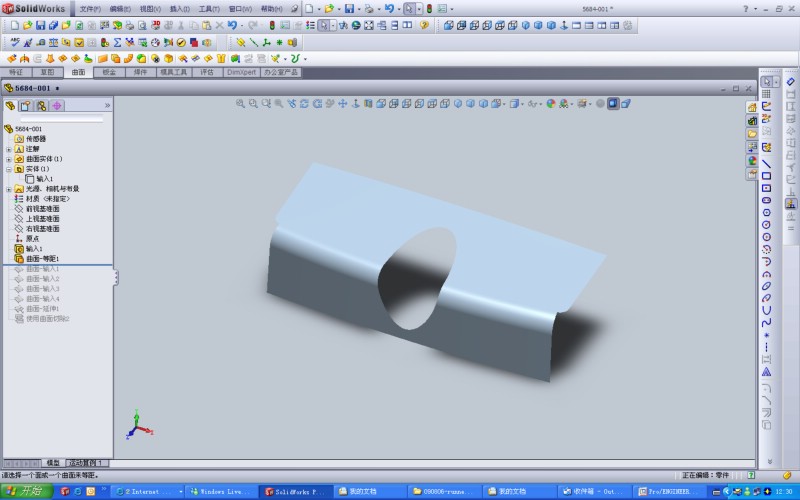Switch to the DimXpert command tab

(241, 72)
